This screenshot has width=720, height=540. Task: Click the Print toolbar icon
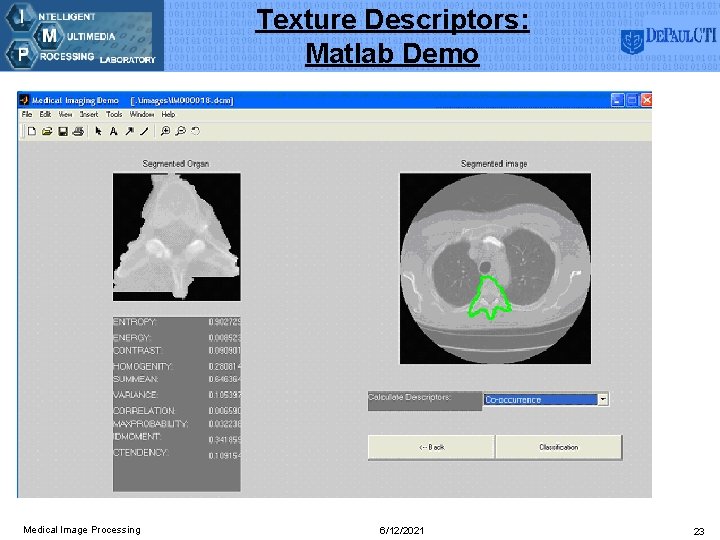click(x=79, y=131)
